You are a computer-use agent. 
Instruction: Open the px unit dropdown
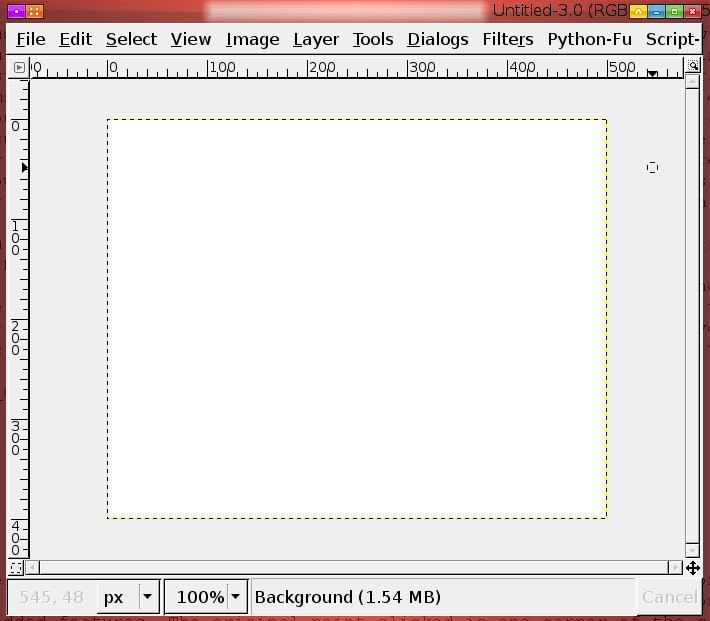147,597
